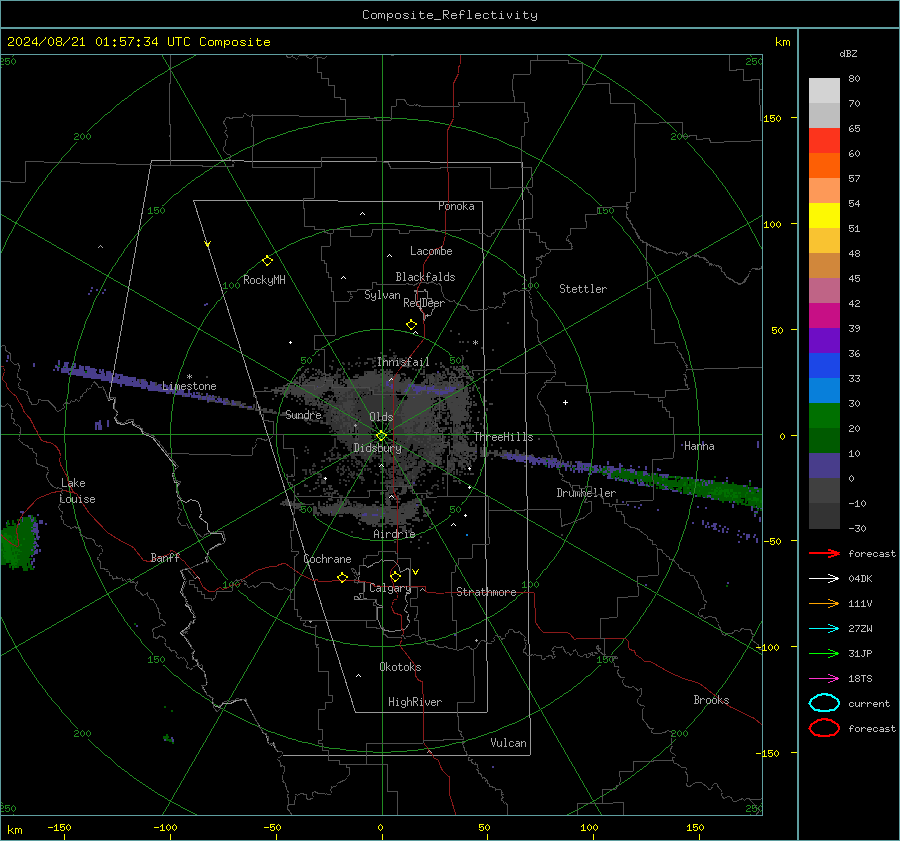Click the Hanna label on the map
Viewport: 900px width, 841px height.
pyautogui.click(x=699, y=446)
